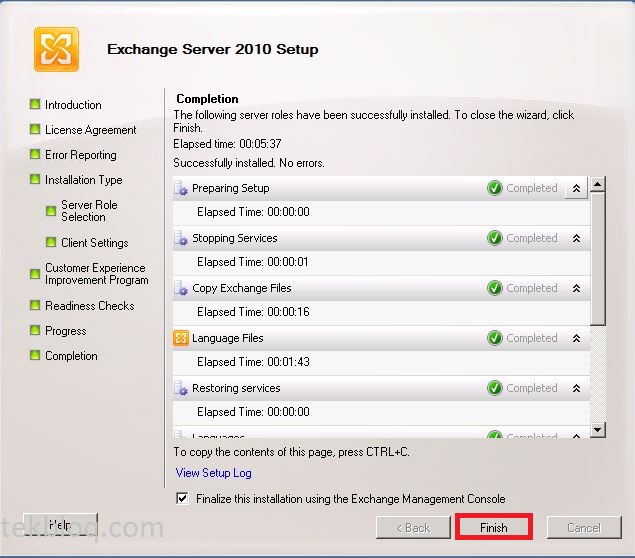Click 'Successfully installed. No errors.' text

pyautogui.click(x=249, y=163)
